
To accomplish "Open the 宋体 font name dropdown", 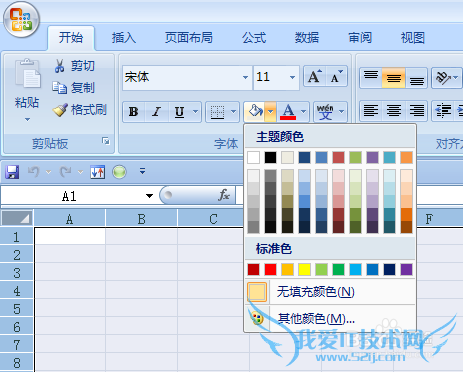I will [x=245, y=77].
